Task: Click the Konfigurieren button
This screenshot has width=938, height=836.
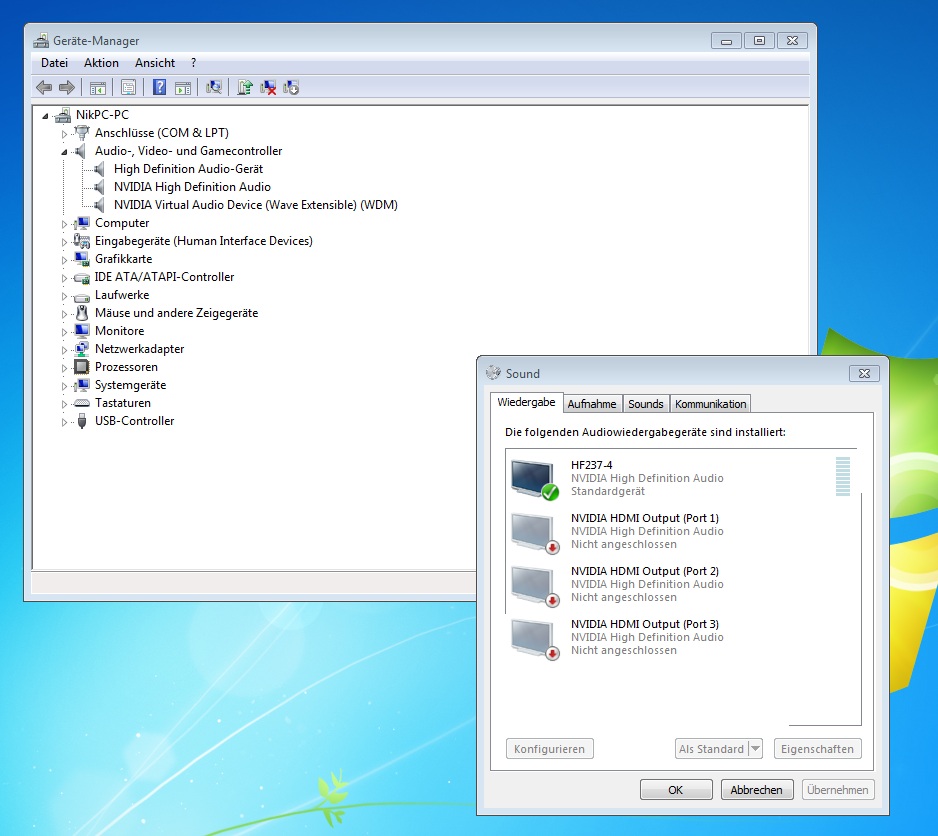Action: 549,749
